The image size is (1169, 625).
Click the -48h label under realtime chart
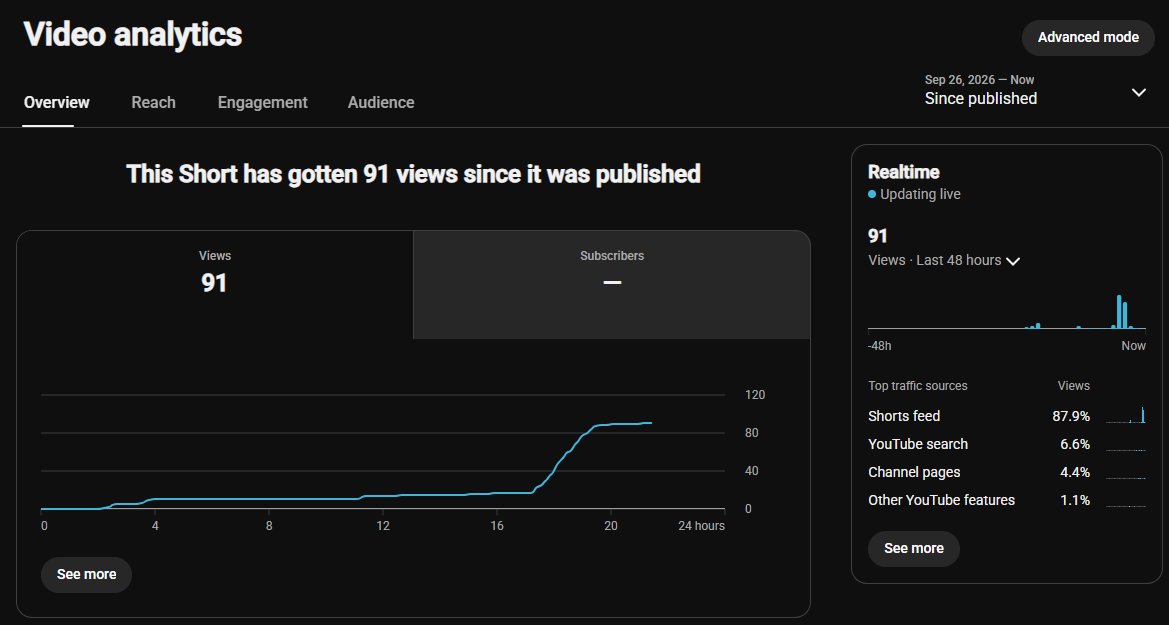click(x=880, y=346)
